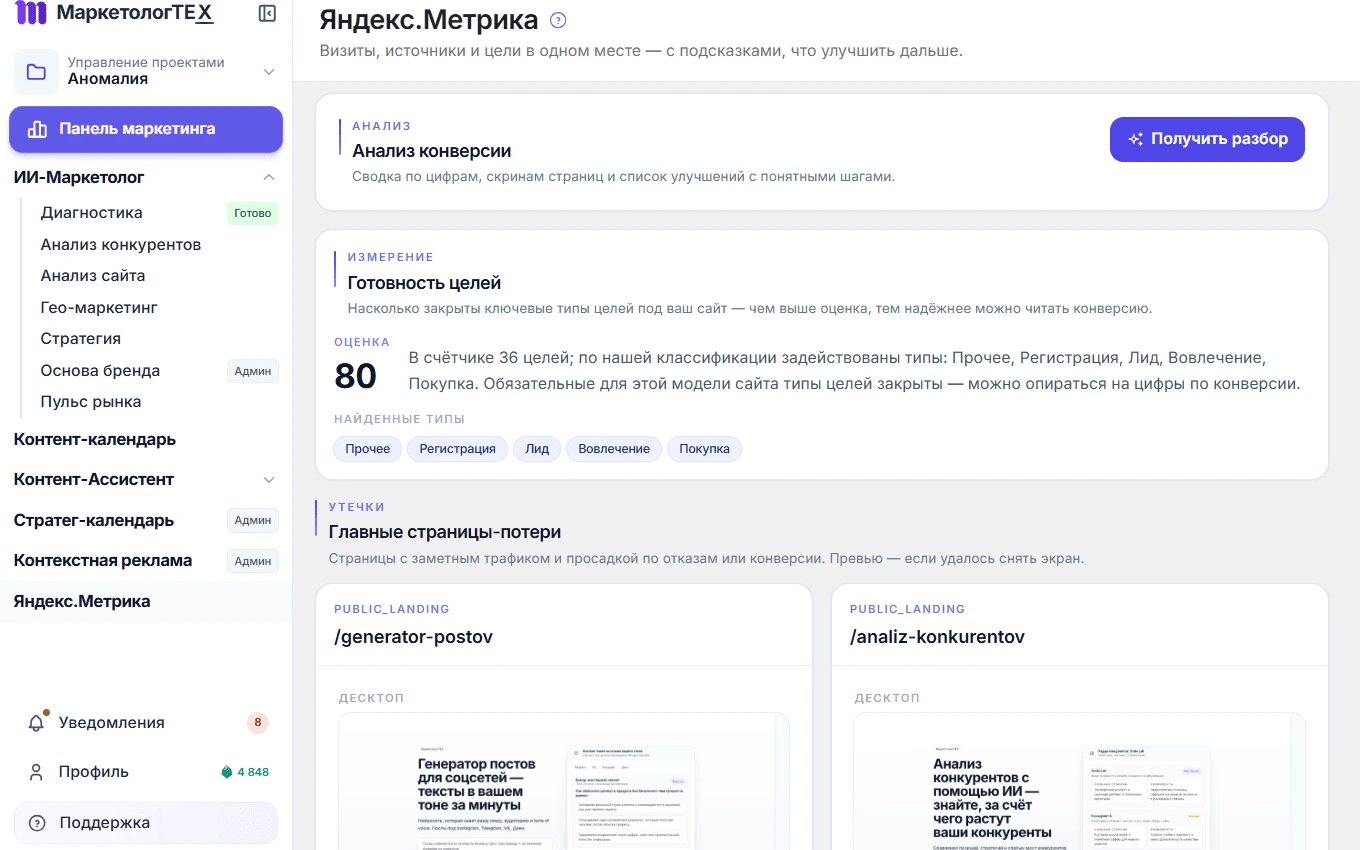
Task: Click the bar chart icon in Панель маркетинга
Action: (38, 129)
